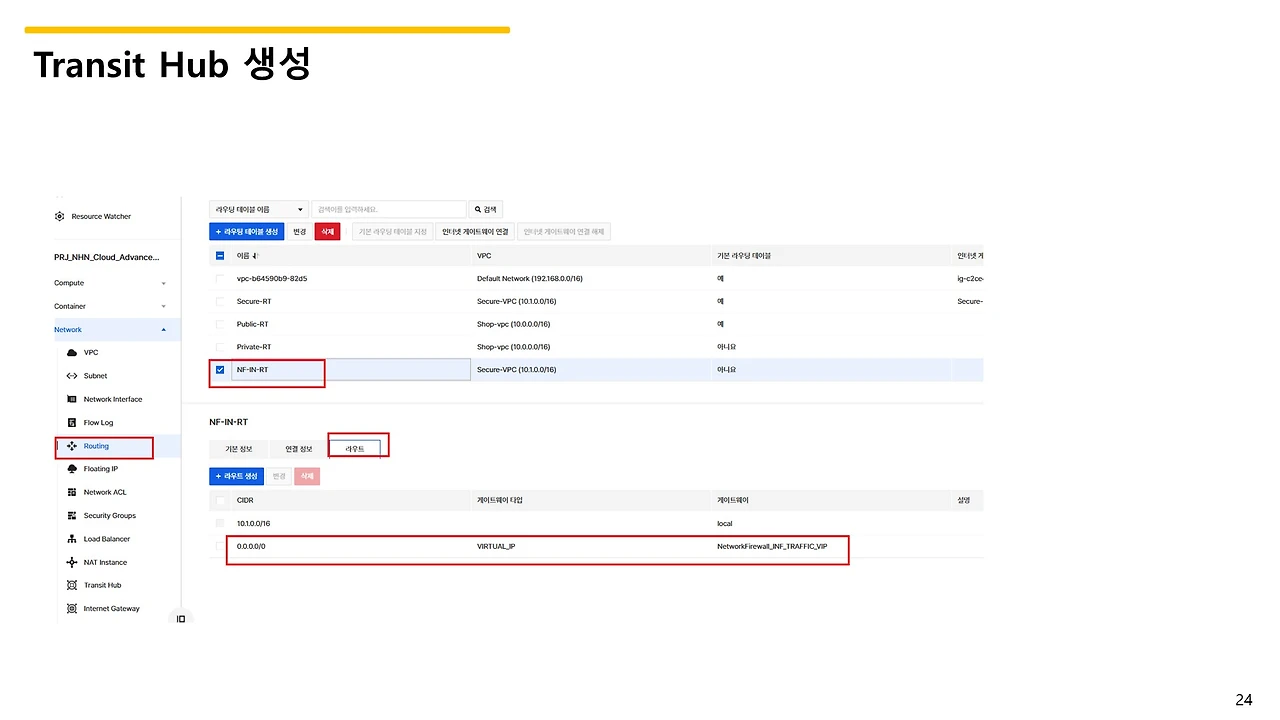The image size is (1280, 720).
Task: Expand the Compute menu section
Action: coord(163,283)
